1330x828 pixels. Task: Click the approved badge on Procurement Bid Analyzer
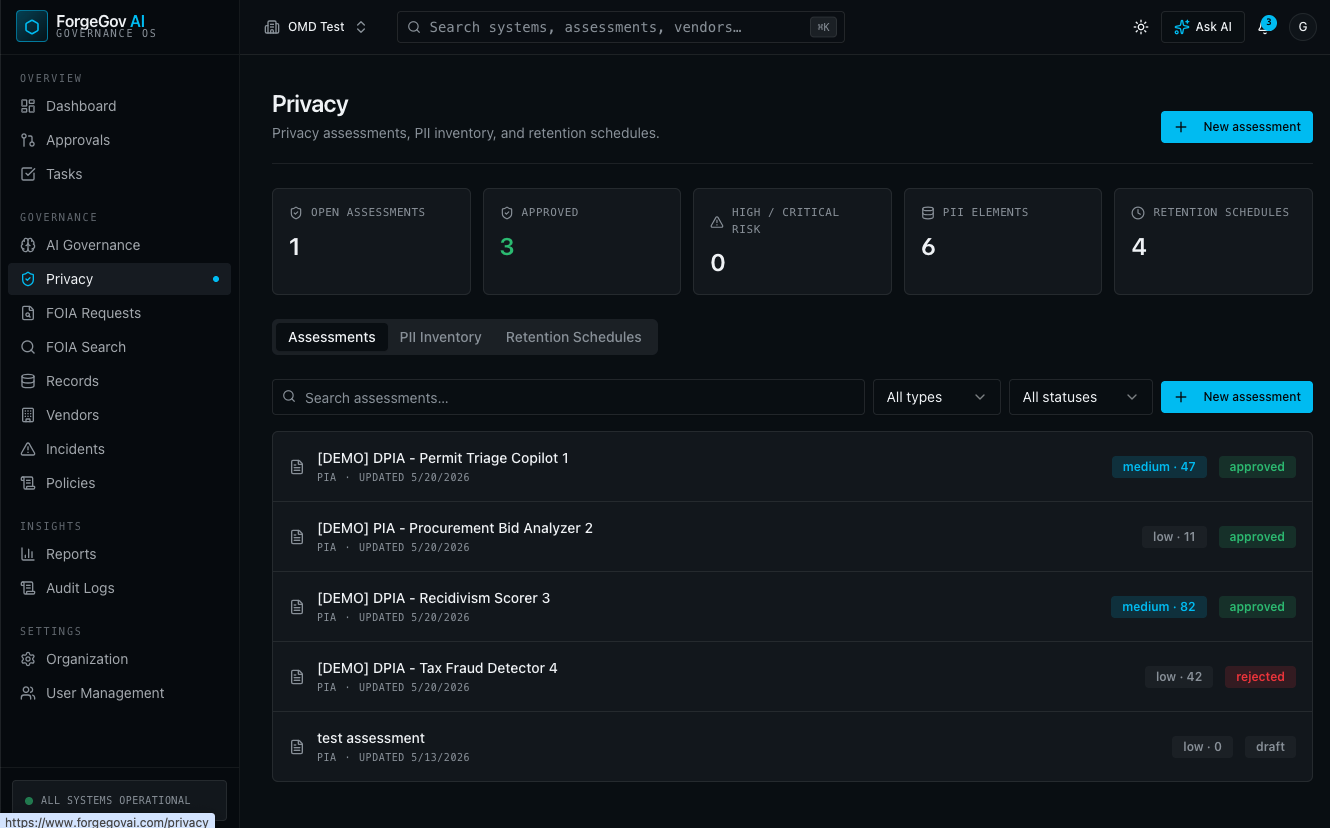1257,537
